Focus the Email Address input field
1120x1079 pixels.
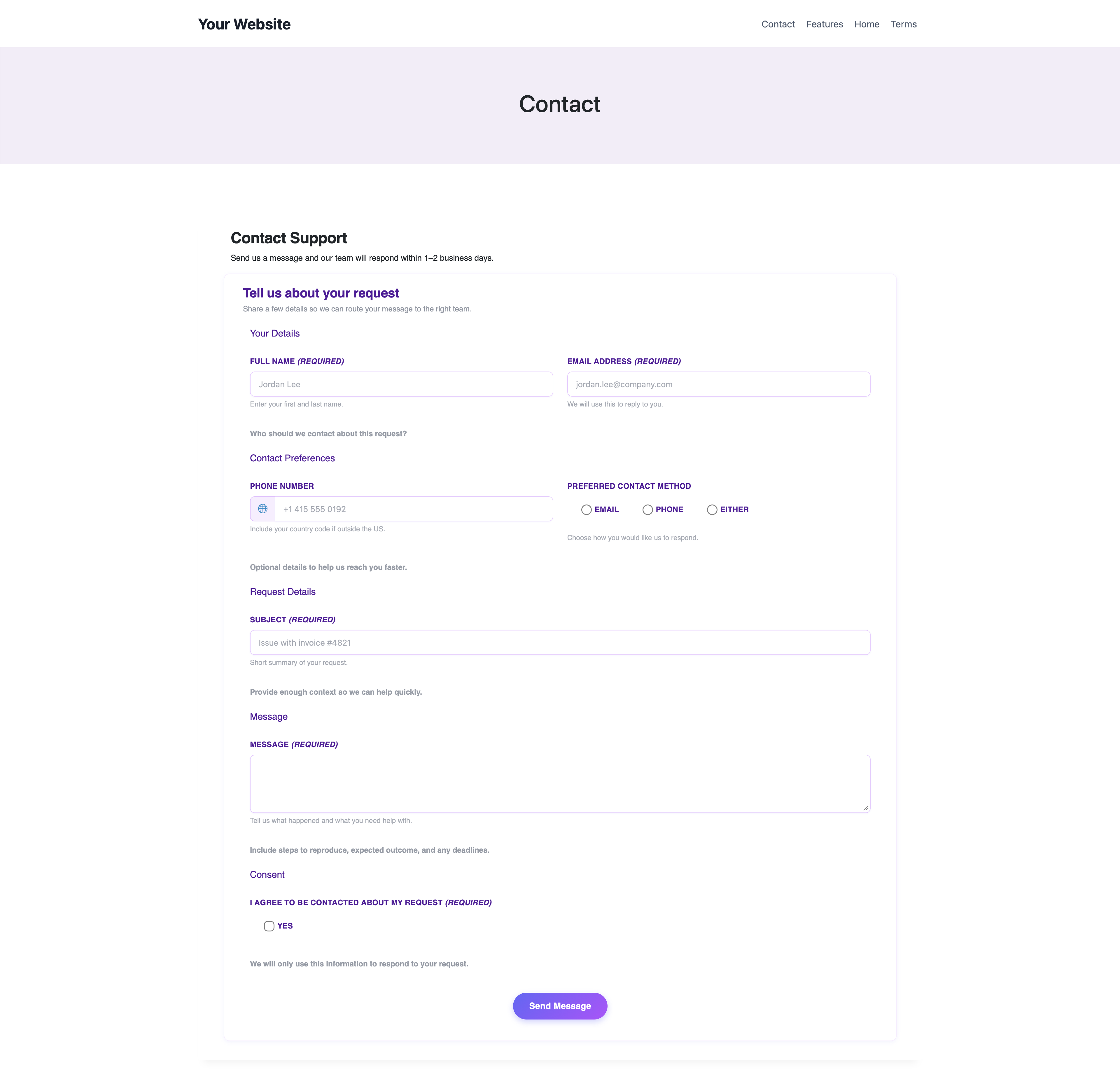(x=718, y=384)
